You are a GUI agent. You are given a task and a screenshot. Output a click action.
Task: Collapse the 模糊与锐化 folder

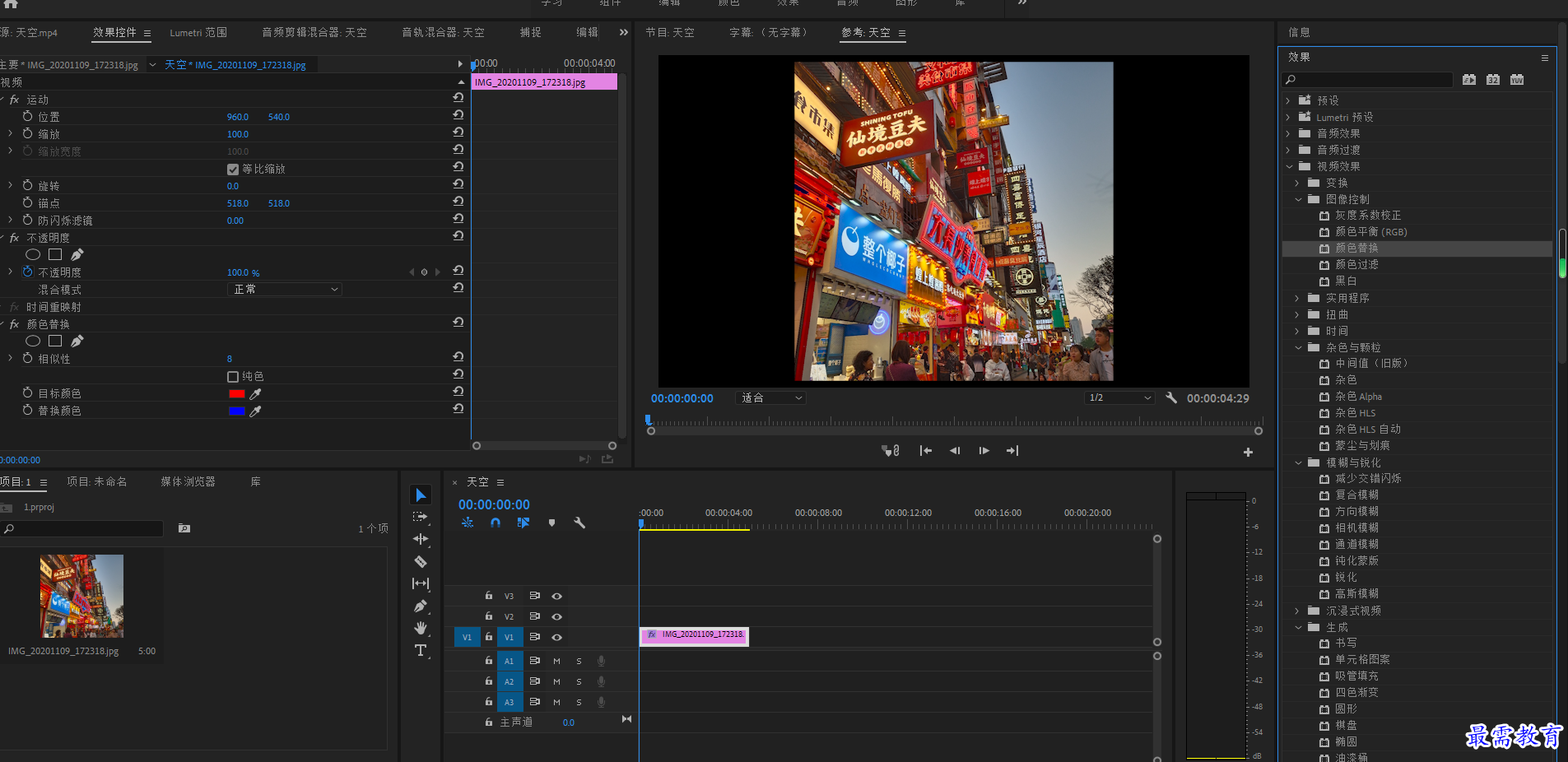point(1298,462)
